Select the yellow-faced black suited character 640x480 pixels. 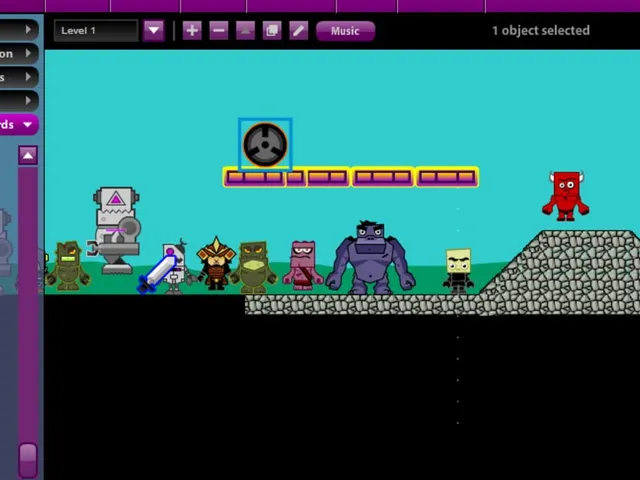458,271
